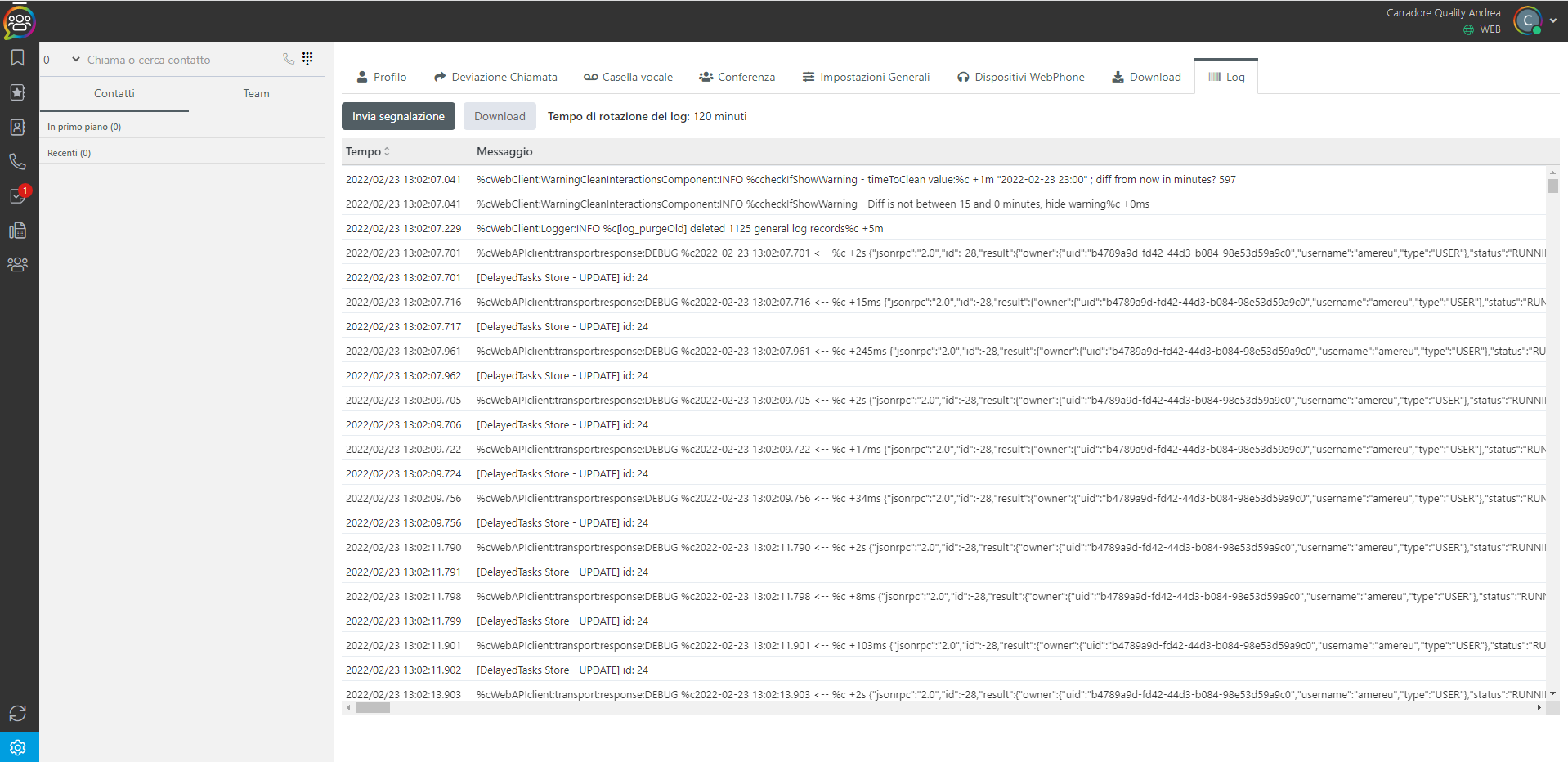Click the user avatar at top right
The image size is (1568, 762).
point(1528,20)
